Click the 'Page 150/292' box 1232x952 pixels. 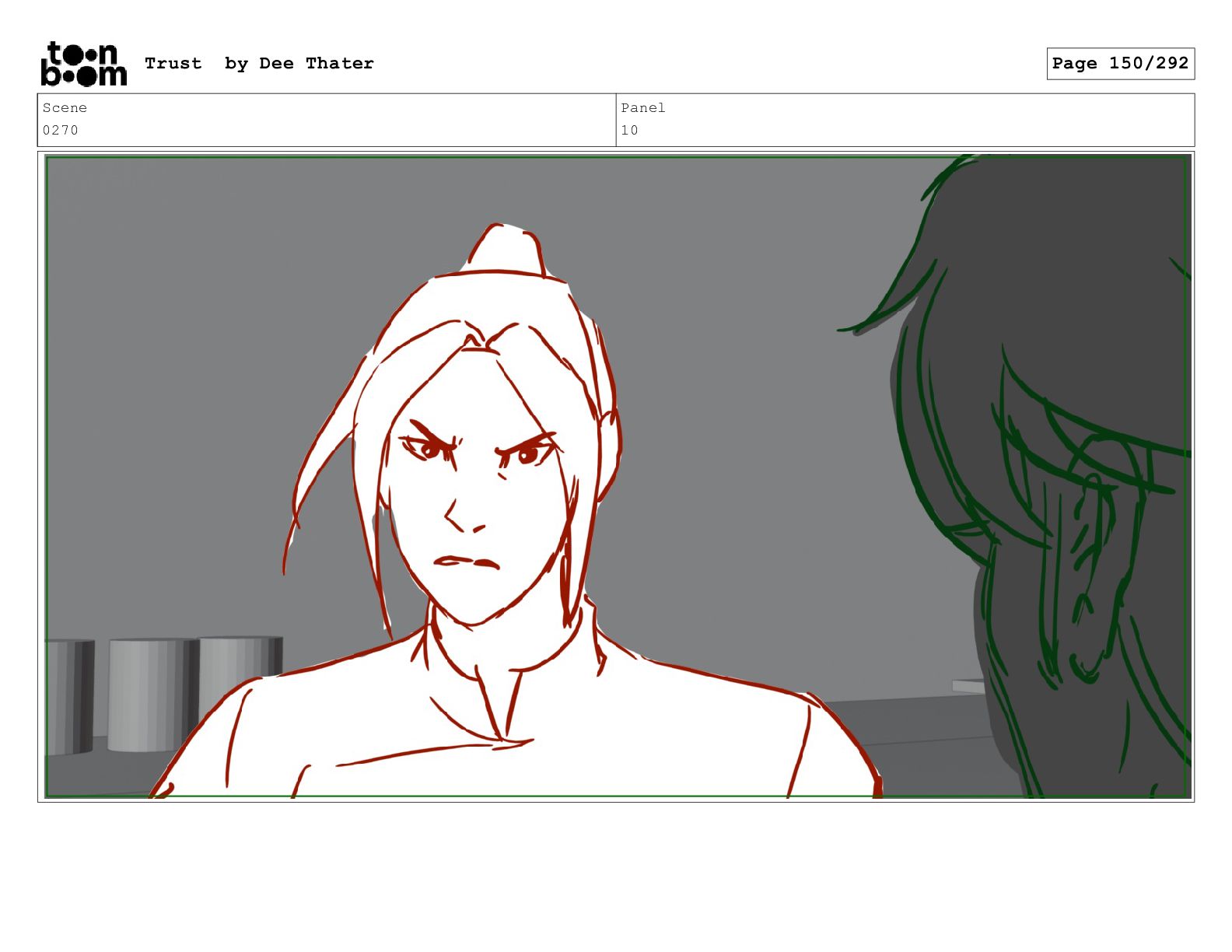pyautogui.click(x=1120, y=64)
